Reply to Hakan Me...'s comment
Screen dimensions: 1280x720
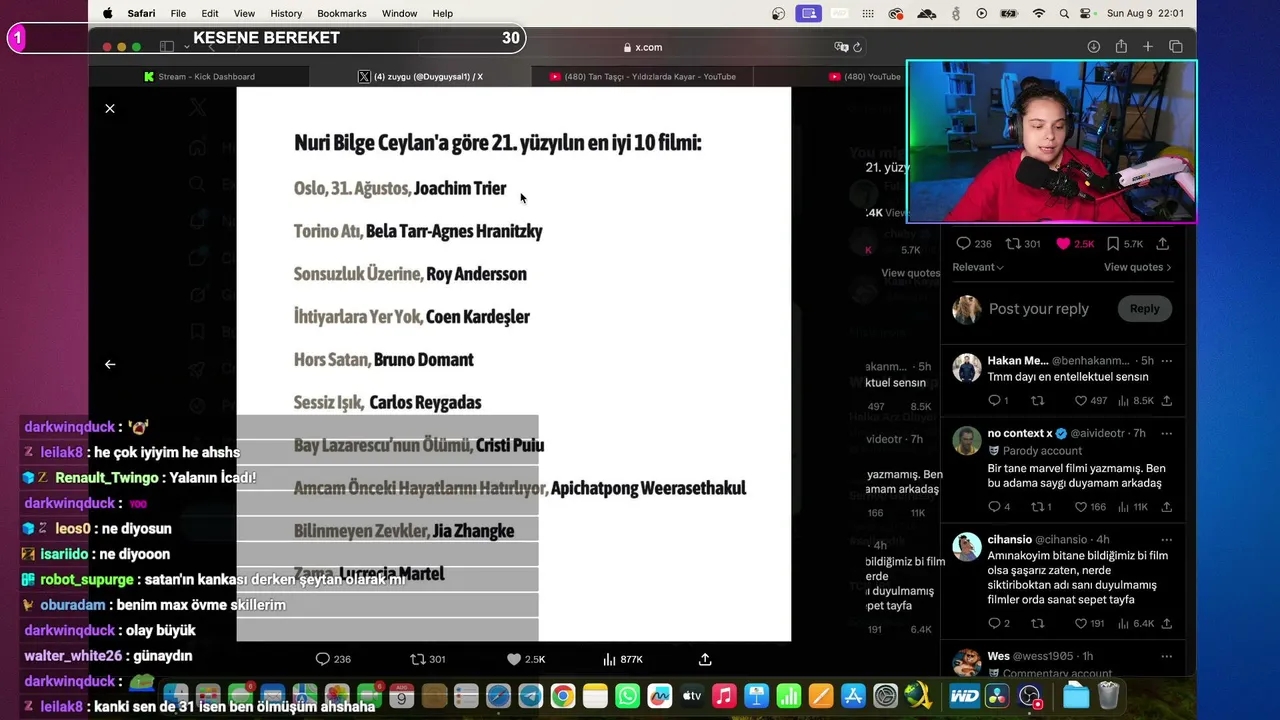tap(994, 400)
